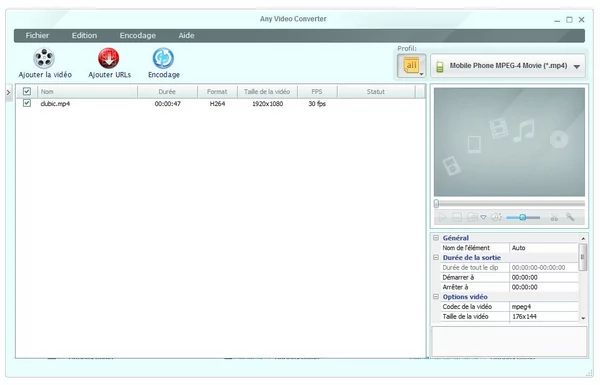Collapse the Durée de la sortie section
Viewport: 600px width, 385px height.
[x=435, y=258]
